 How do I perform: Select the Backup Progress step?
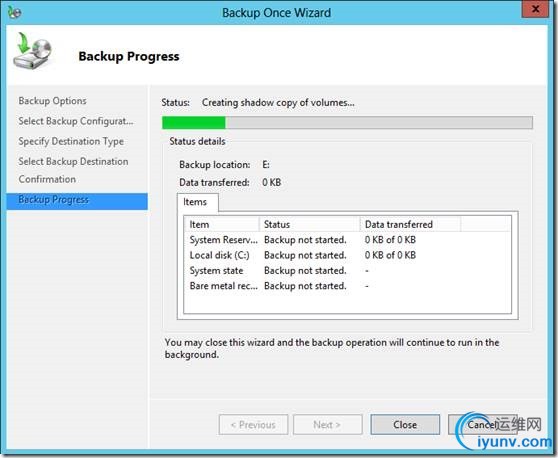tap(77, 200)
